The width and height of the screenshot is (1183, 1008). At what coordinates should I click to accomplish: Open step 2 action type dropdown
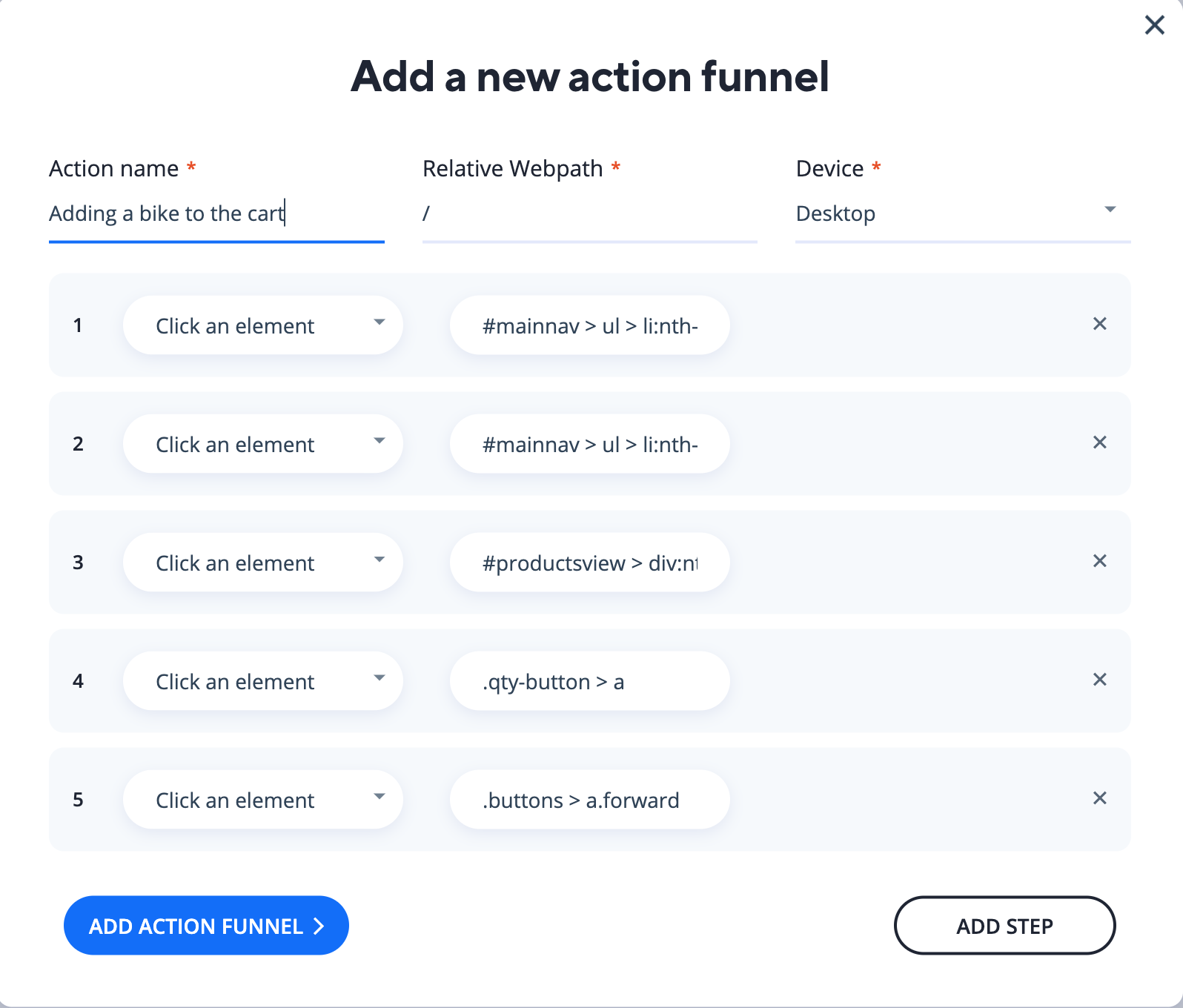(263, 444)
